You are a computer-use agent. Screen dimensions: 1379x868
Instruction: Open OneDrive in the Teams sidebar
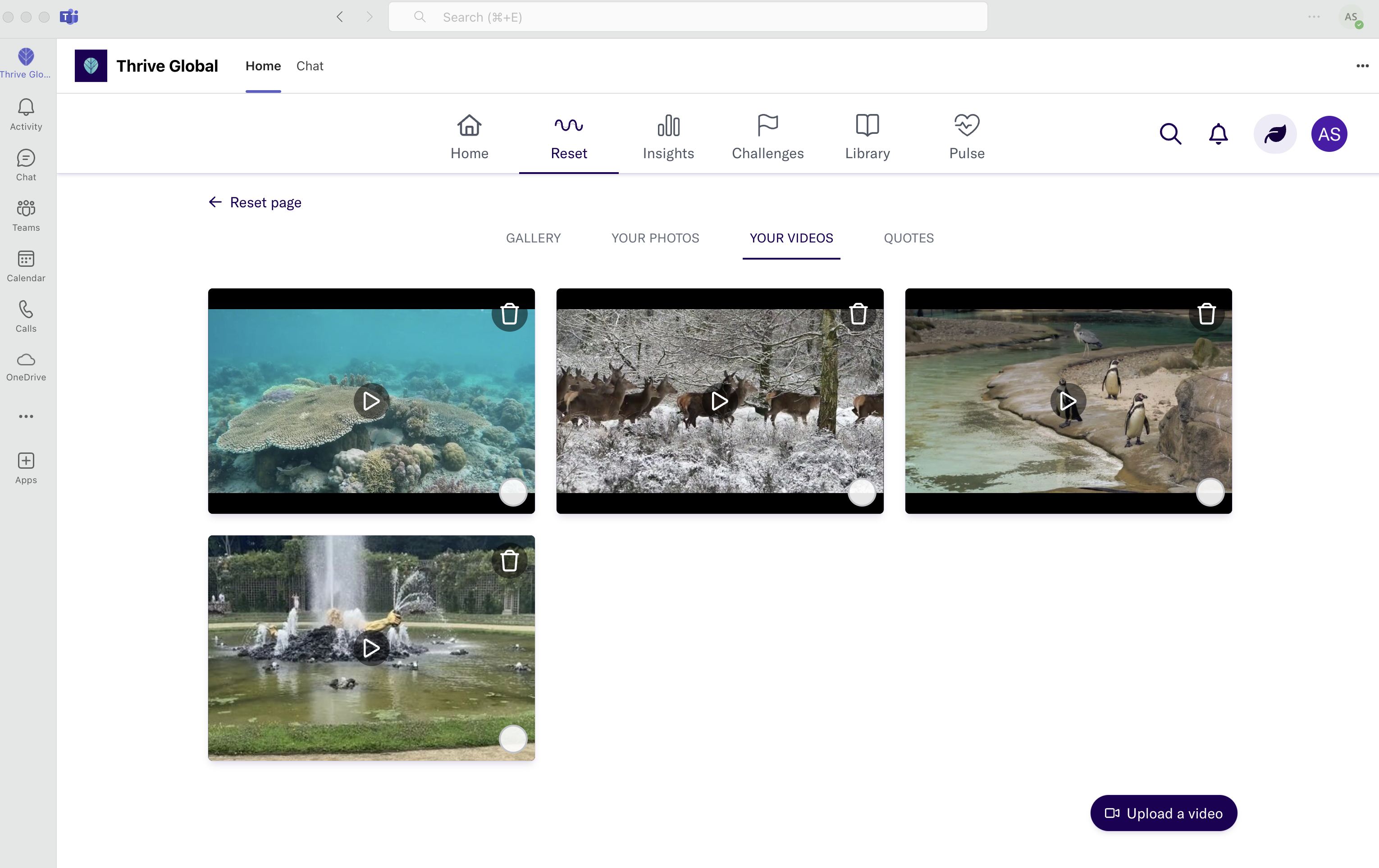click(26, 366)
